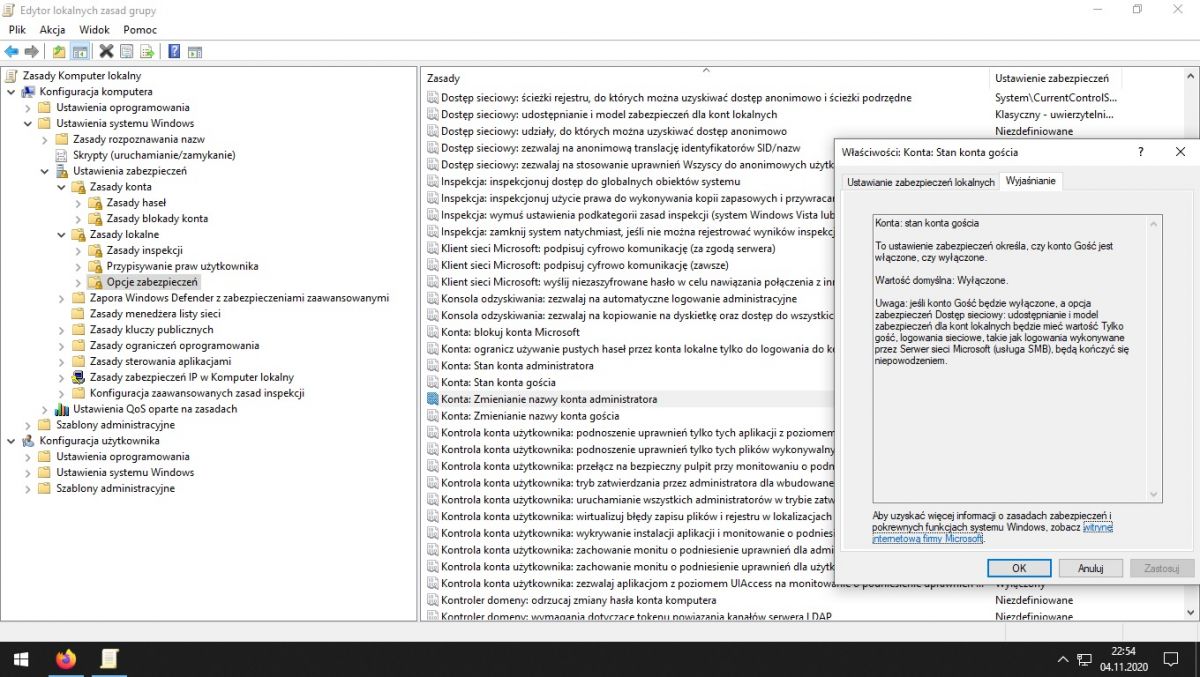The image size is (1200, 677).
Task: Open the Plik menu
Action: click(17, 30)
